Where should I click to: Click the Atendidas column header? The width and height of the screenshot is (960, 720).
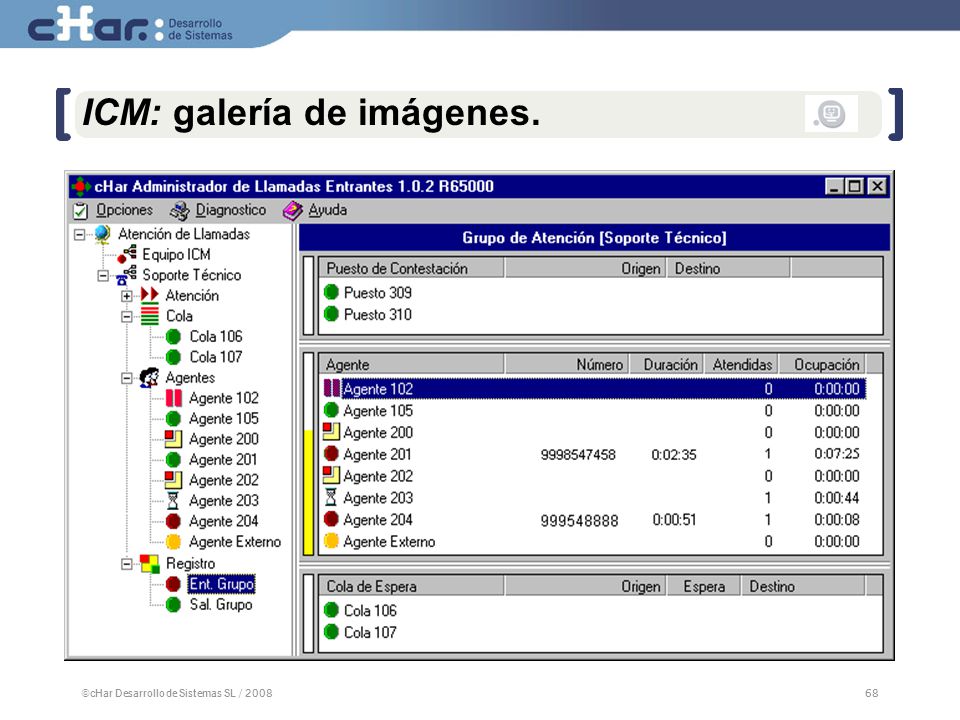click(741, 364)
